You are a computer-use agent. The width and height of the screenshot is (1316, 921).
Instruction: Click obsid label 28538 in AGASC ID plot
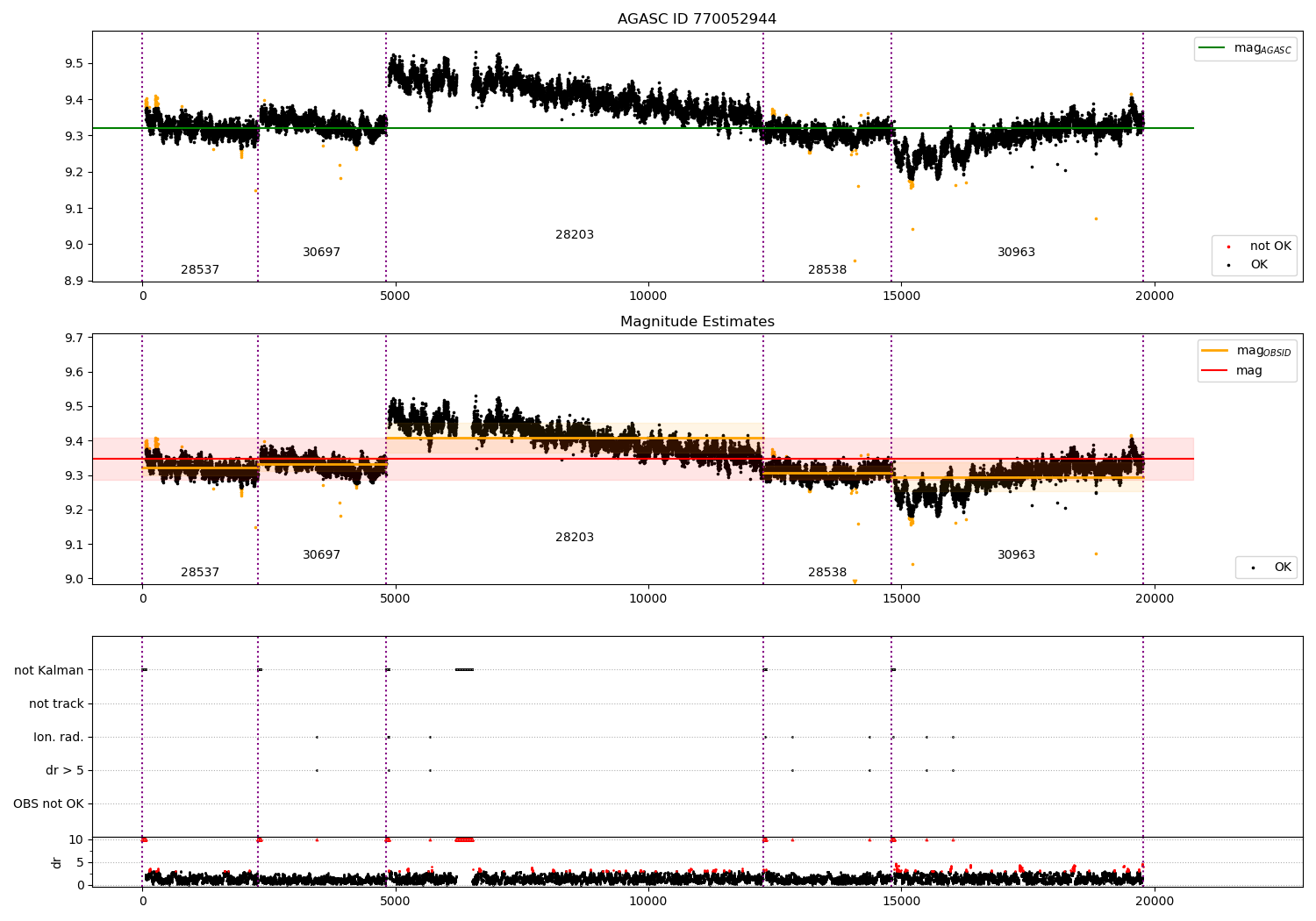pyautogui.click(x=827, y=270)
